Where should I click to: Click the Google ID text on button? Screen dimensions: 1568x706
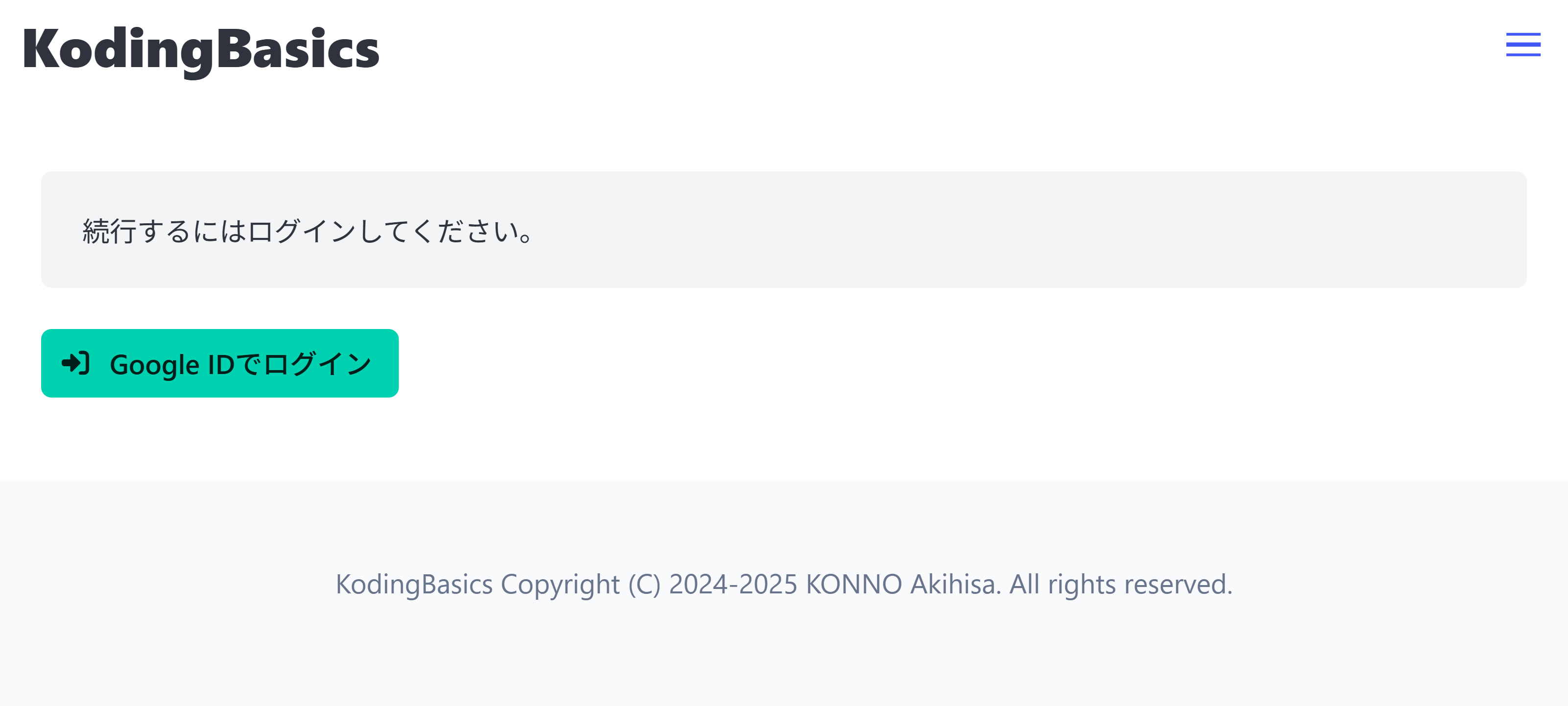click(x=172, y=365)
